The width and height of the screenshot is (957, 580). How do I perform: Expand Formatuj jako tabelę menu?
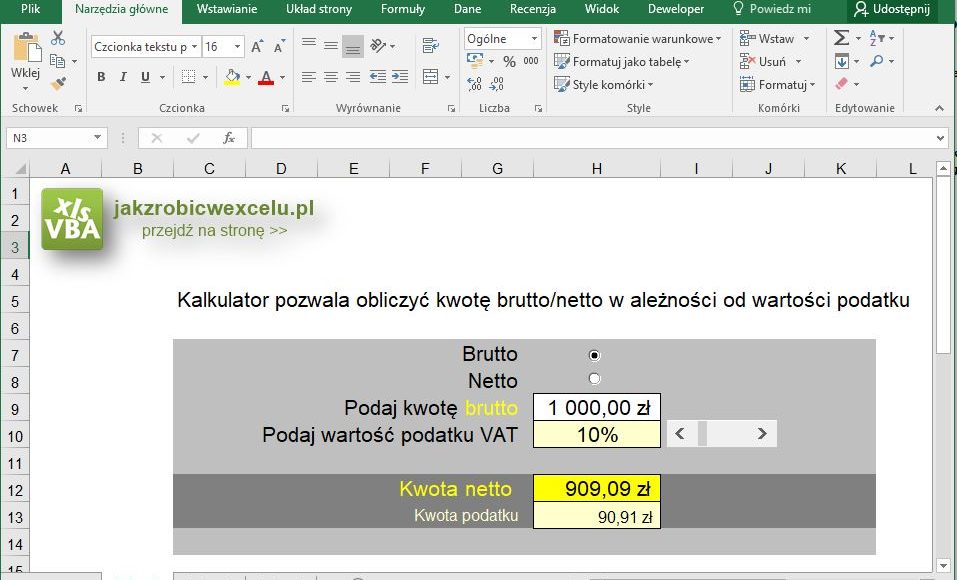click(621, 62)
